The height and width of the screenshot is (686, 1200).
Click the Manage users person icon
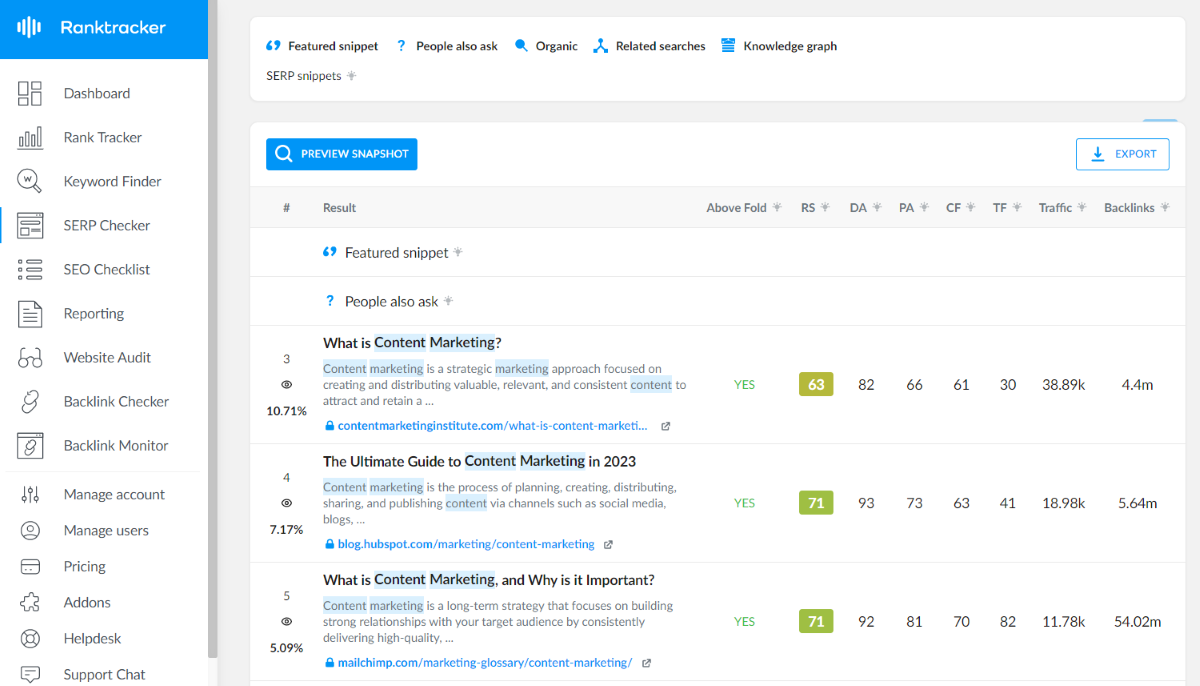[30, 530]
